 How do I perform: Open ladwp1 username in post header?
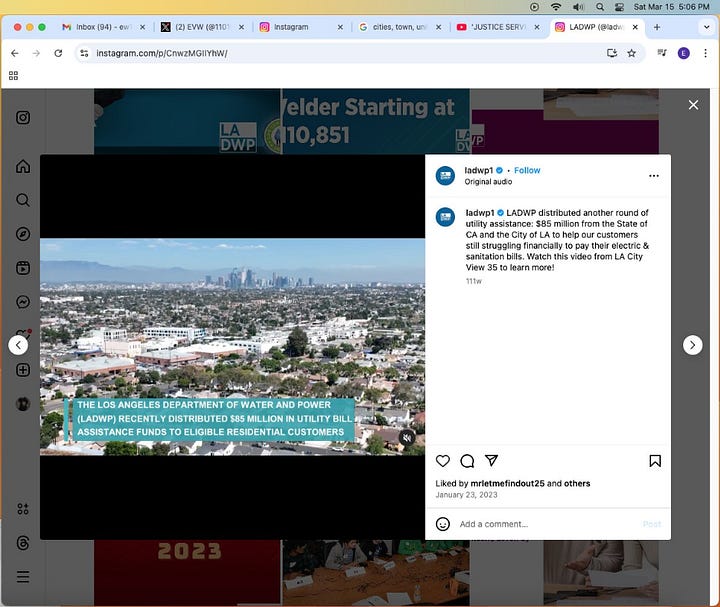(x=479, y=170)
